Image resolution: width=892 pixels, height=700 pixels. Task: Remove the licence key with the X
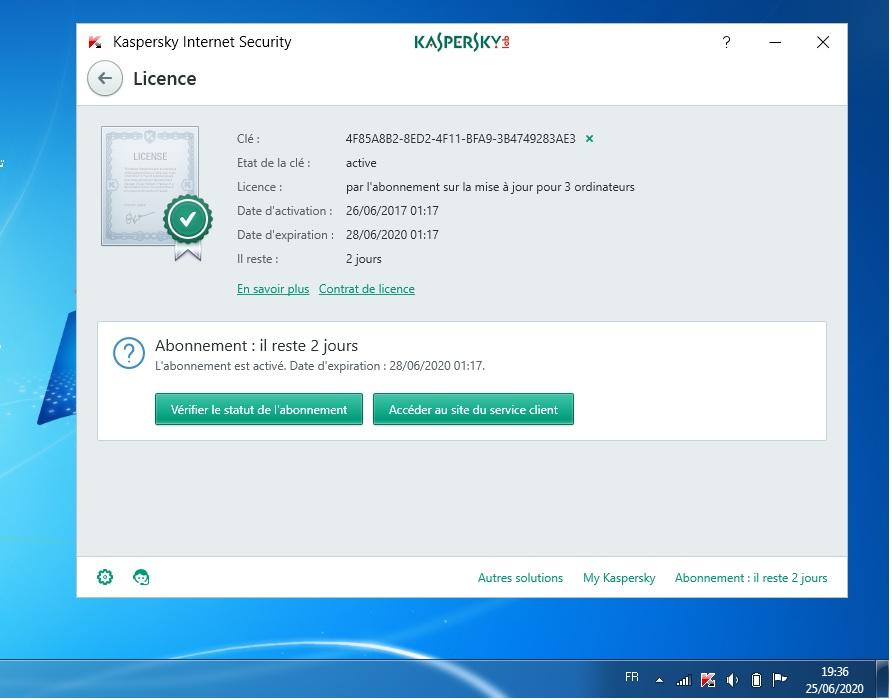(x=590, y=138)
